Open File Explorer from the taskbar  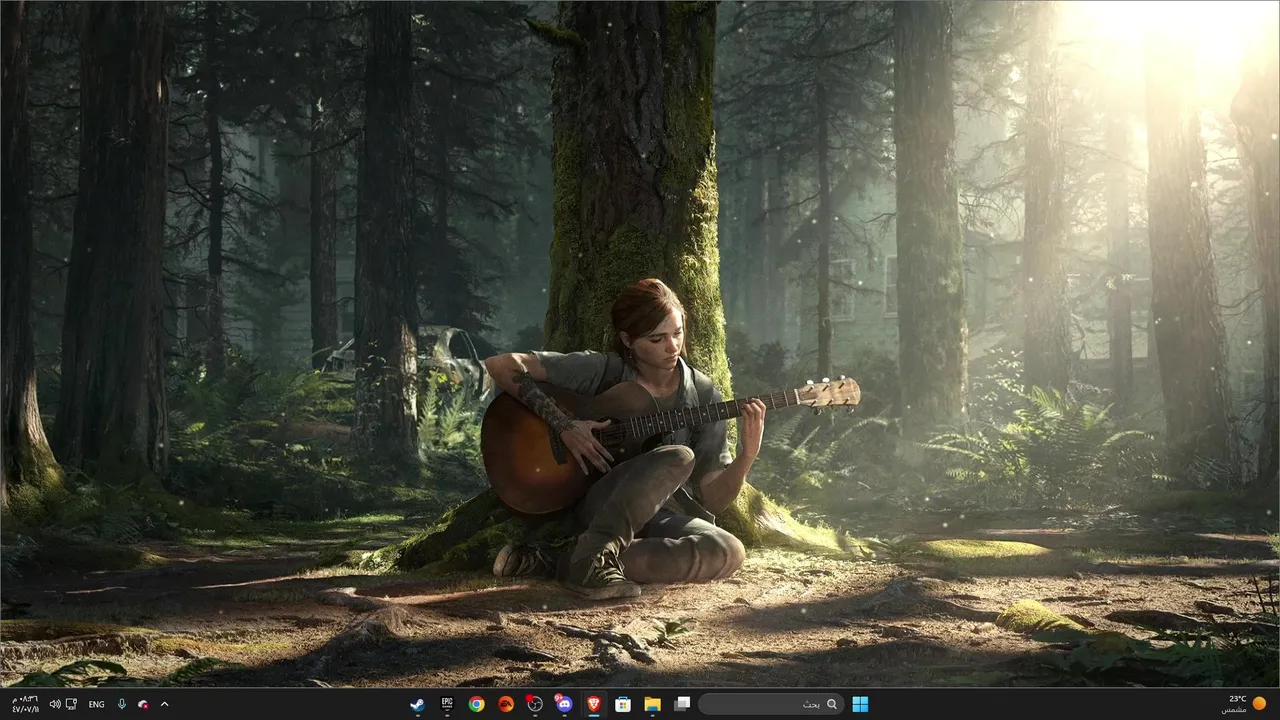pos(652,704)
